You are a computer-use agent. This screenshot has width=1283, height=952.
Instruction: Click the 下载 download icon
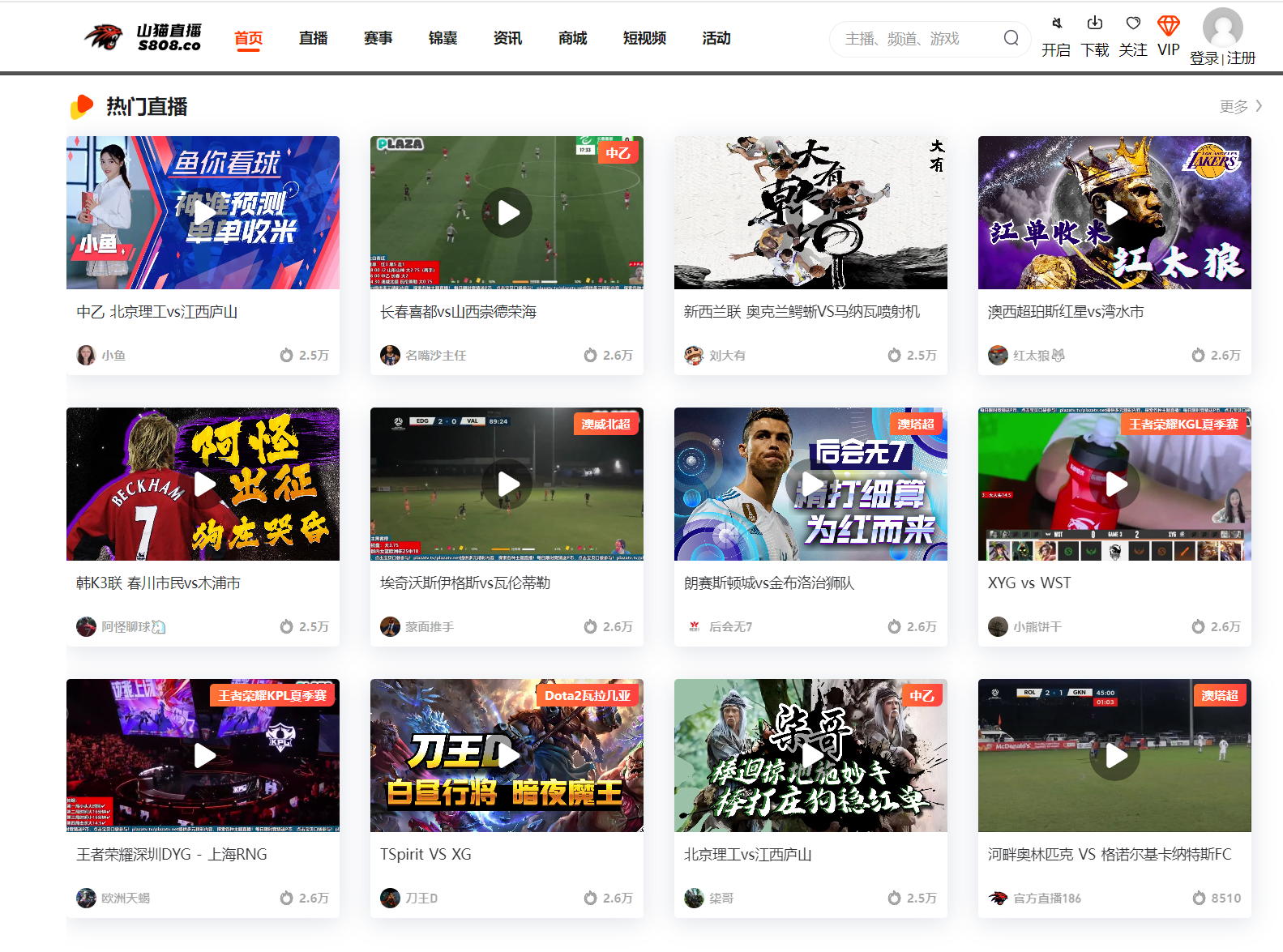[1095, 23]
